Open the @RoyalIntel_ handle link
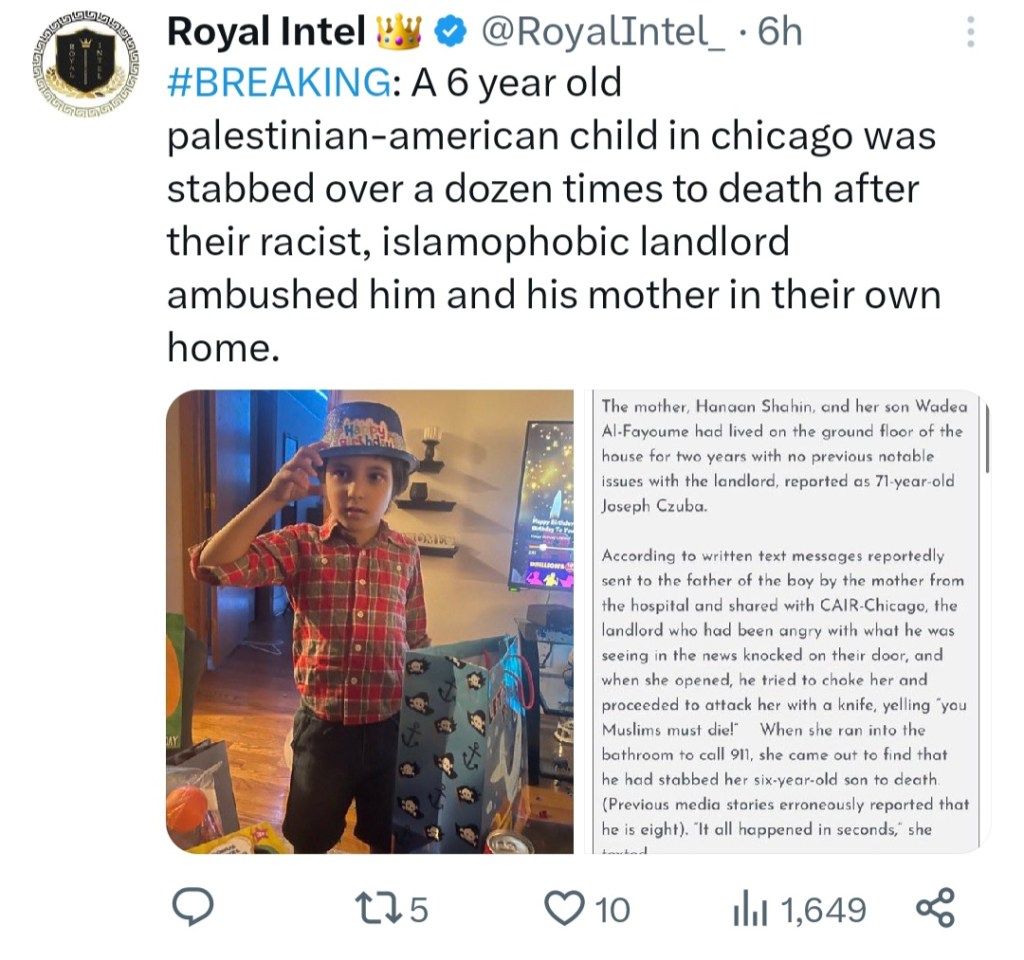 point(606,33)
